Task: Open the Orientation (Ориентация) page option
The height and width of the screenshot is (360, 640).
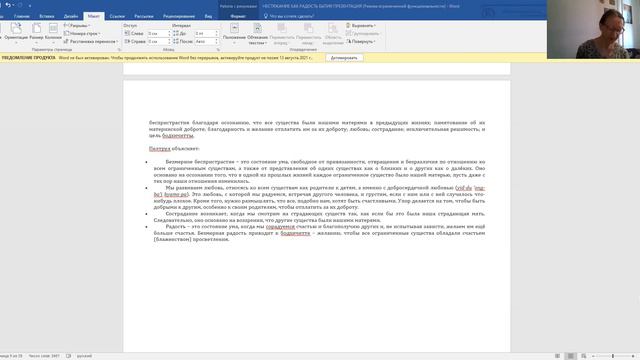Action: coord(16,32)
